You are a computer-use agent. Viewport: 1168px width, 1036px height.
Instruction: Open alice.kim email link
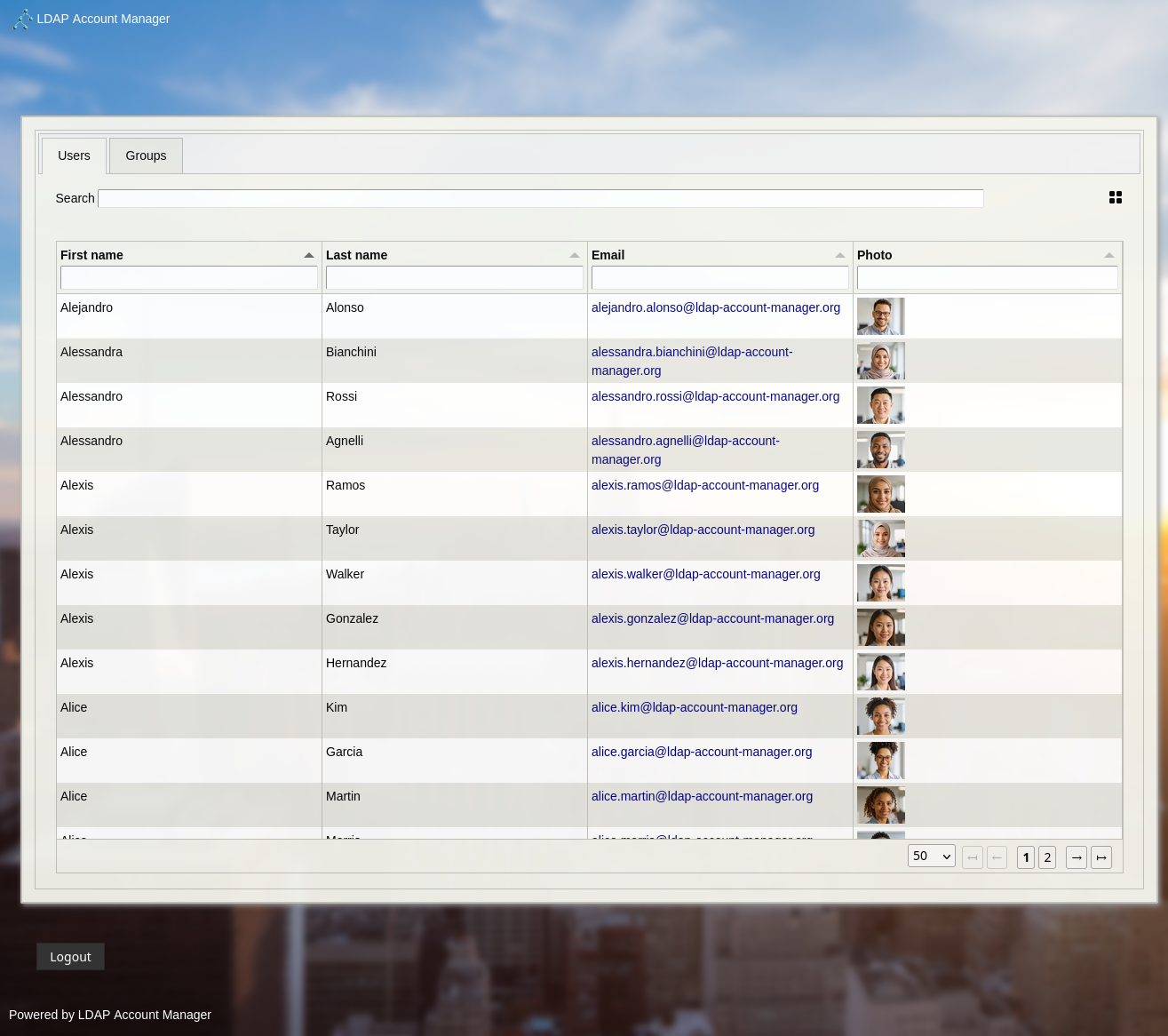[x=694, y=707]
